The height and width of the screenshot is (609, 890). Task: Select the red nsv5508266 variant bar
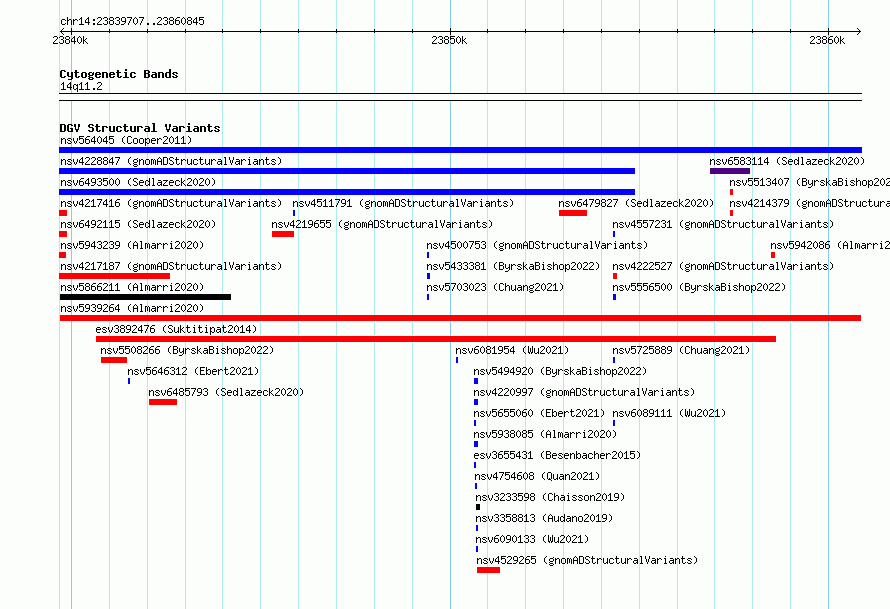[x=114, y=360]
